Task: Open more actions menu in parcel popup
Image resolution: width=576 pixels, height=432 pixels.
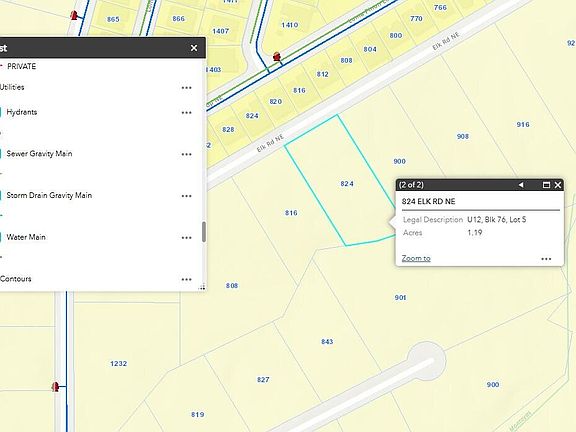Action: click(546, 259)
